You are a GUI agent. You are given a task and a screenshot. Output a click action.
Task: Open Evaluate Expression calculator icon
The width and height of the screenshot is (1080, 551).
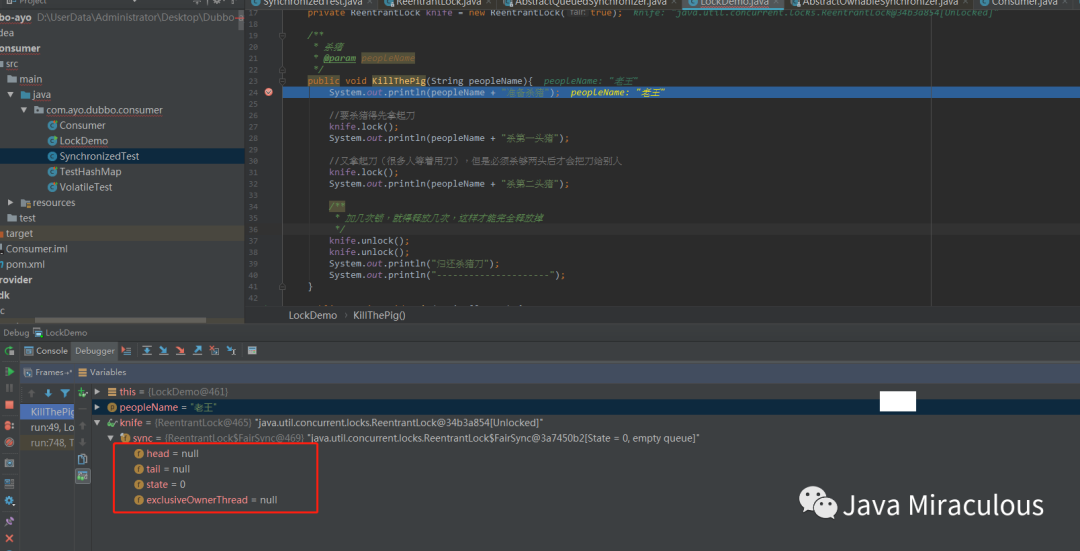(x=252, y=351)
